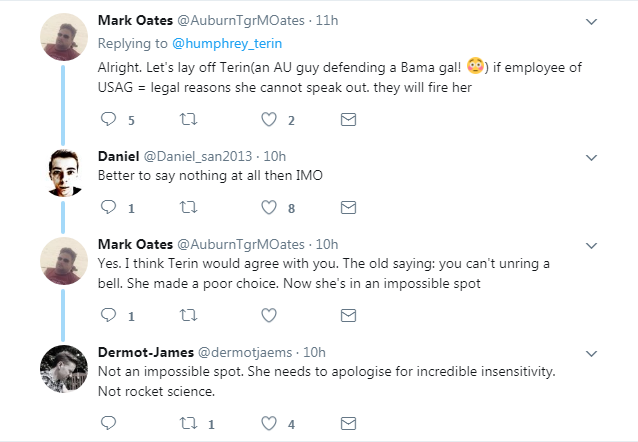Message Daniel's tweet using envelope icon
The width and height of the screenshot is (638, 442).
tap(348, 208)
